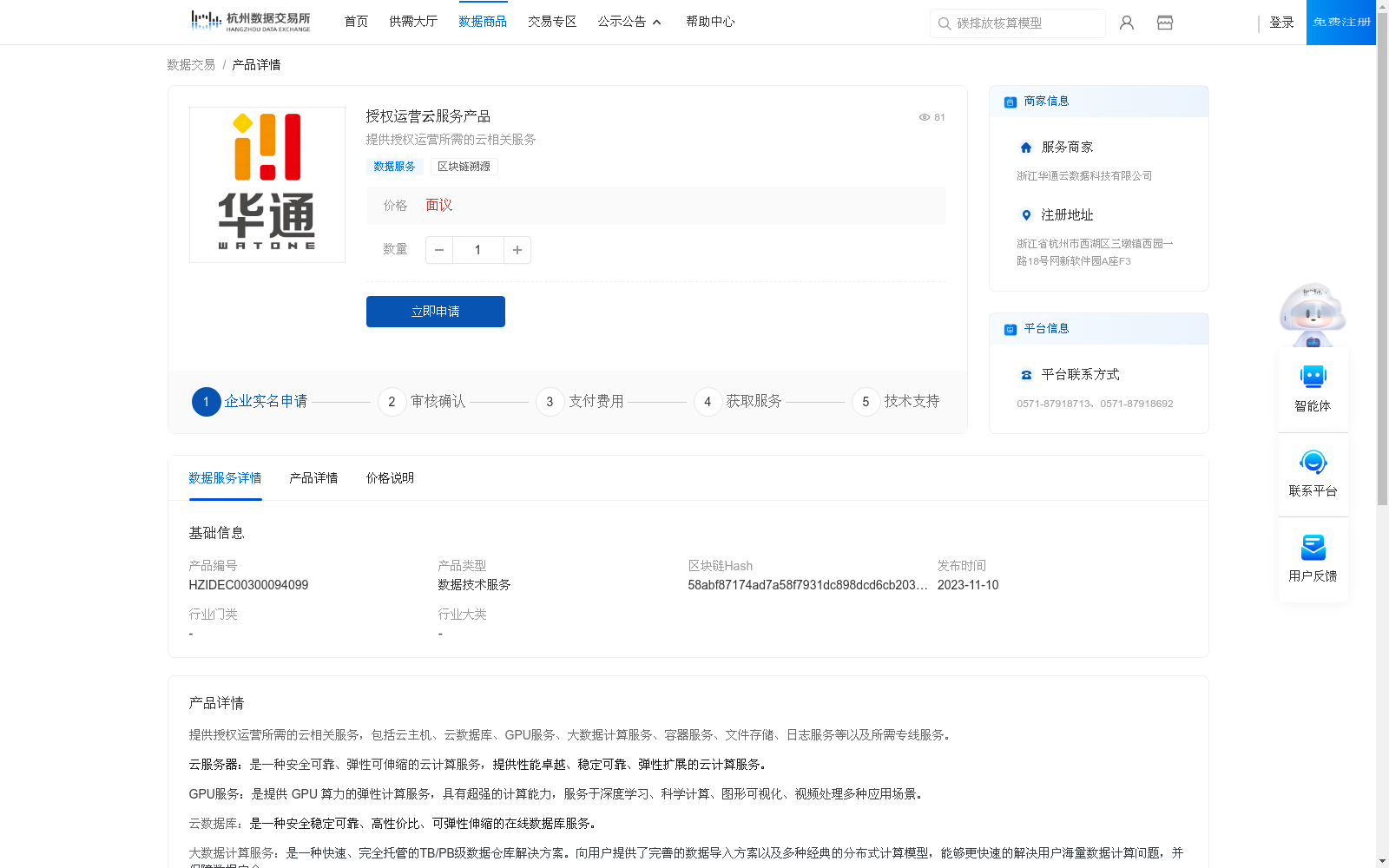1389x868 pixels.
Task: Decrease quantity with minus button
Action: 439,250
